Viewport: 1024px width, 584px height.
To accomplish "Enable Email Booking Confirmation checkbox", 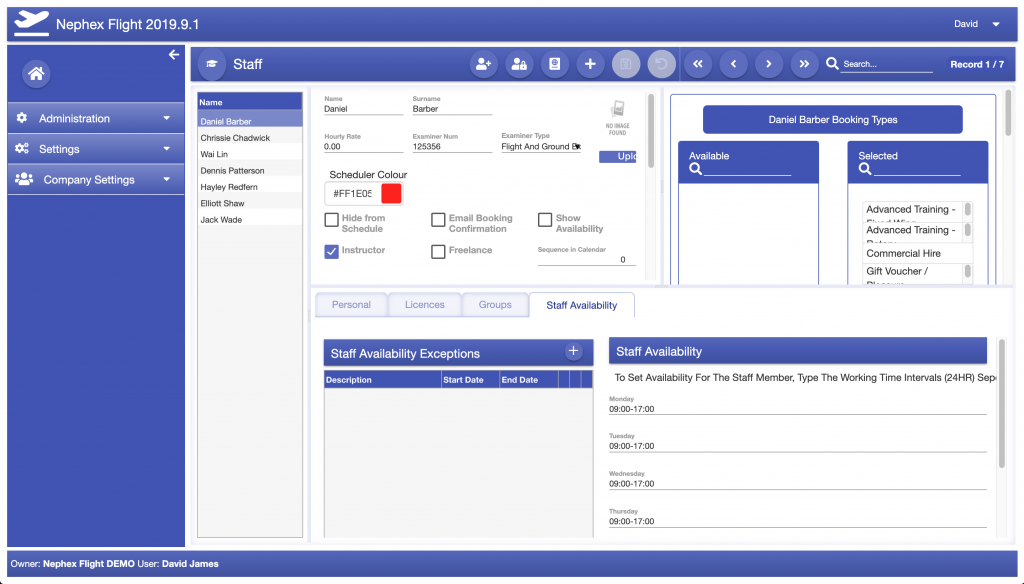I will click(438, 219).
